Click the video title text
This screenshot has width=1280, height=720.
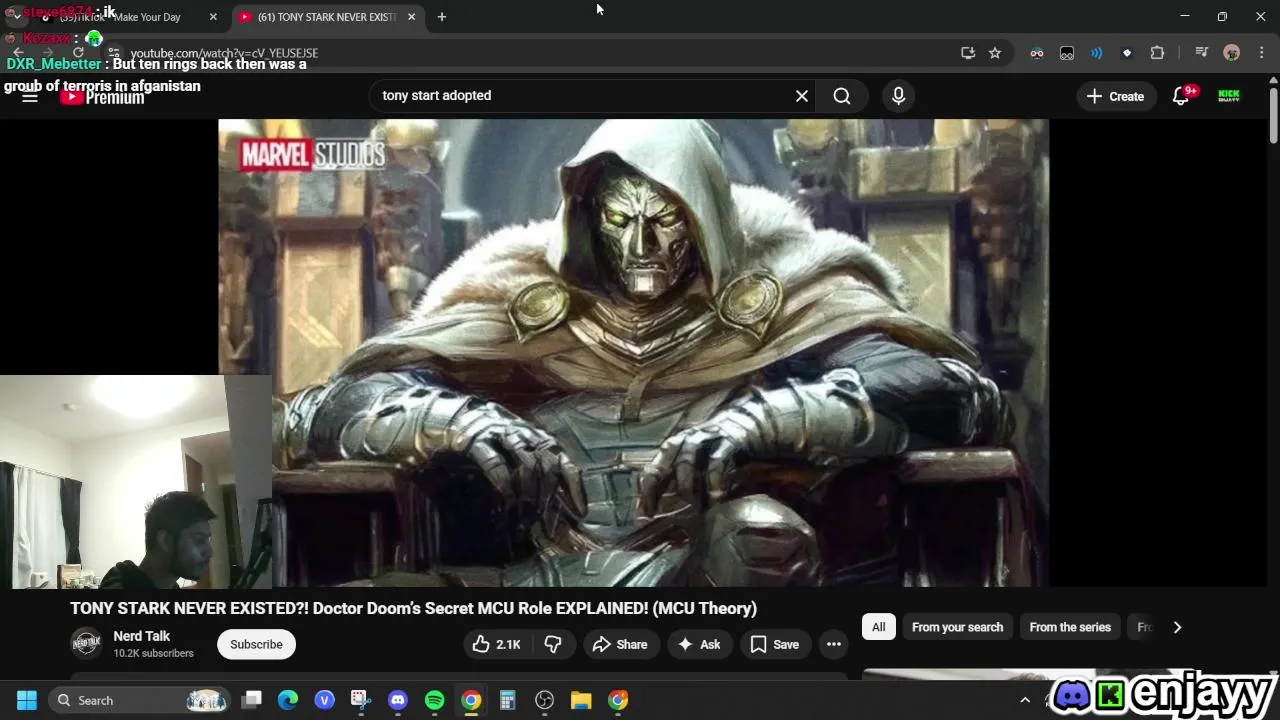413,608
